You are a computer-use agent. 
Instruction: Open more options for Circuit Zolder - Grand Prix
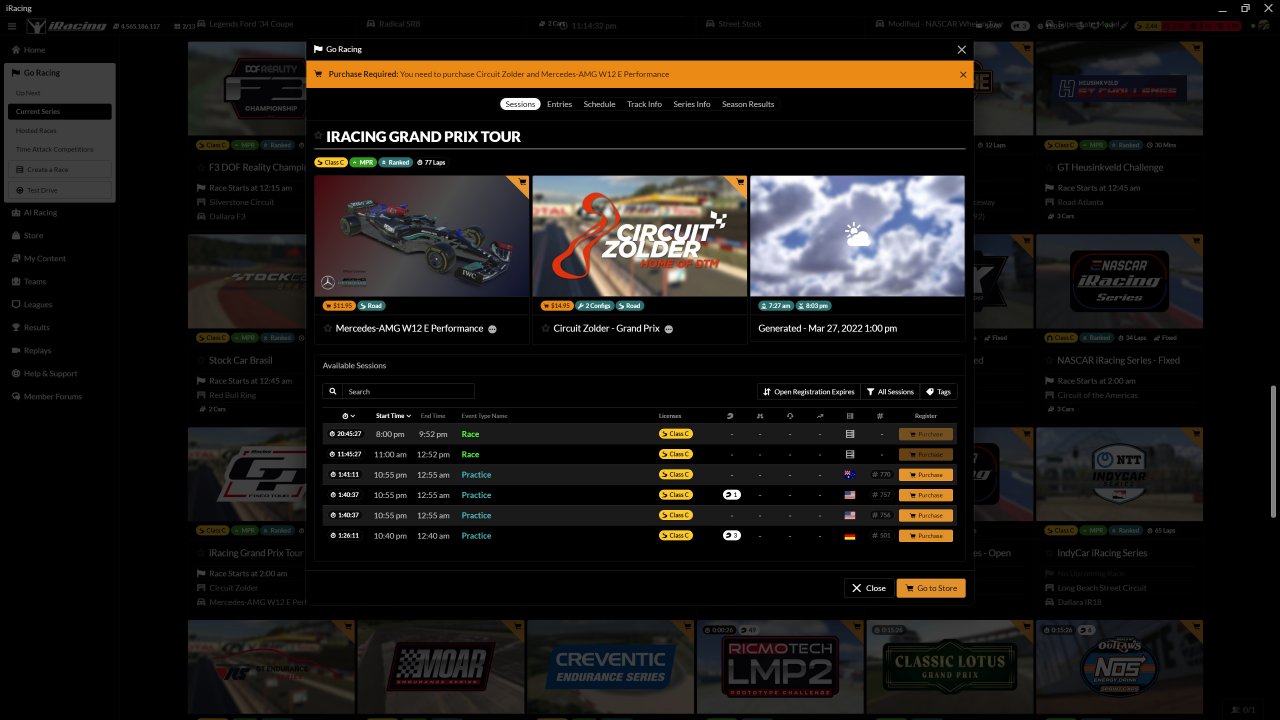(669, 329)
